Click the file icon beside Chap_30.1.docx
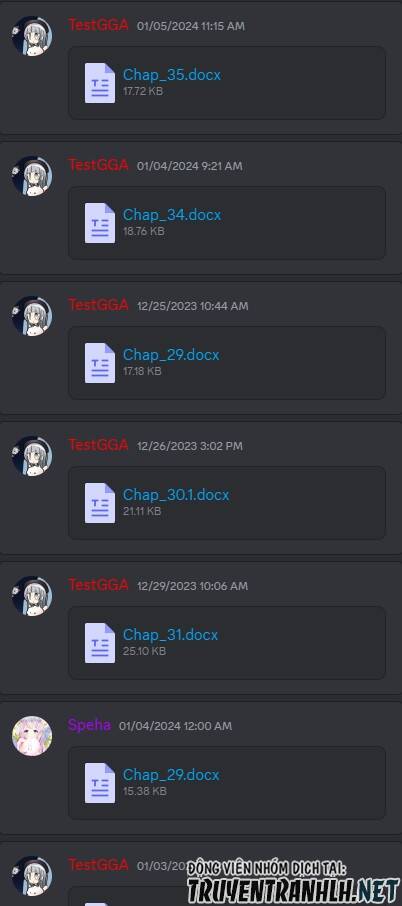The height and width of the screenshot is (906, 402). click(100, 503)
